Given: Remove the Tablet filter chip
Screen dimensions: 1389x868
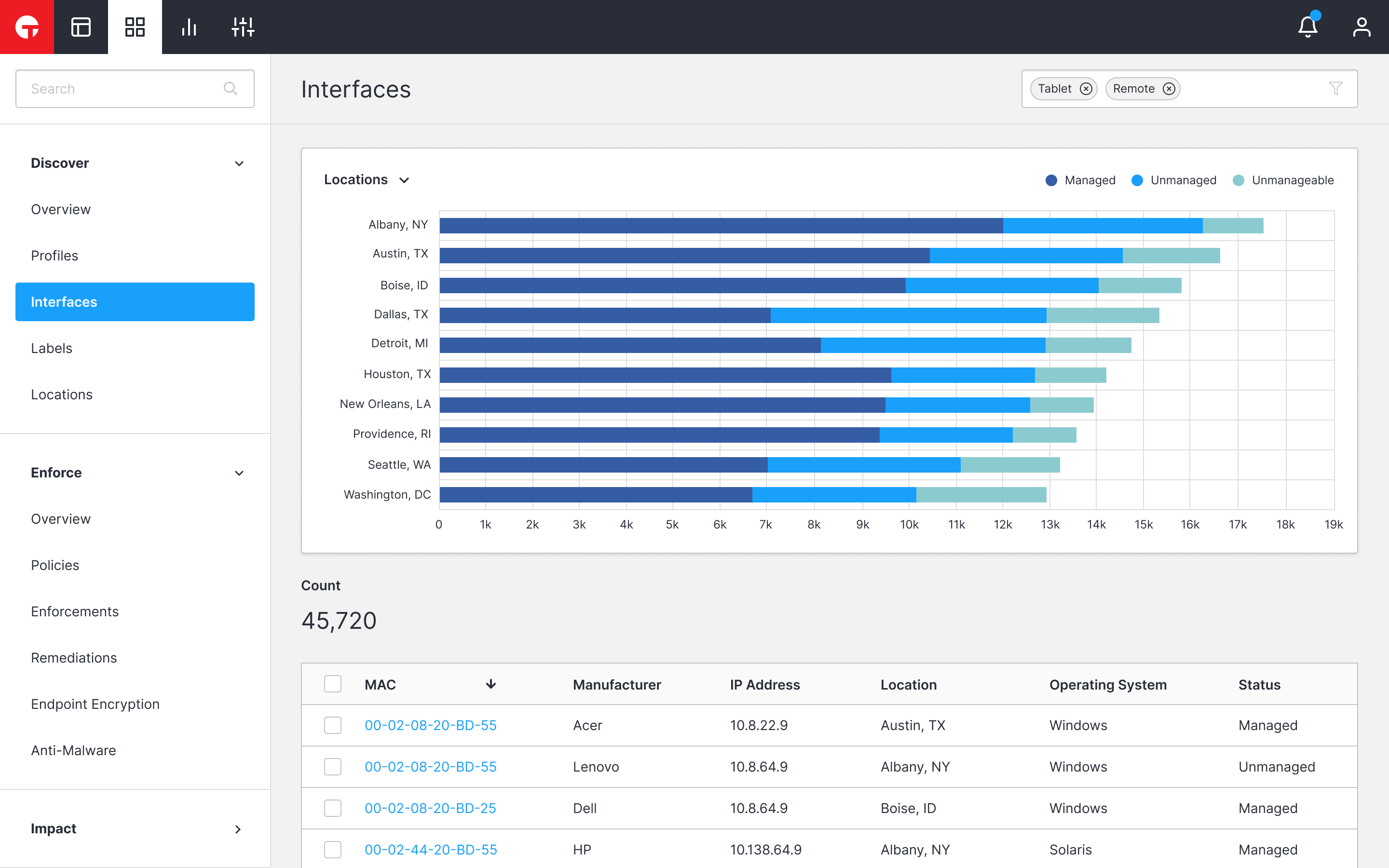Looking at the screenshot, I should pyautogui.click(x=1086, y=88).
